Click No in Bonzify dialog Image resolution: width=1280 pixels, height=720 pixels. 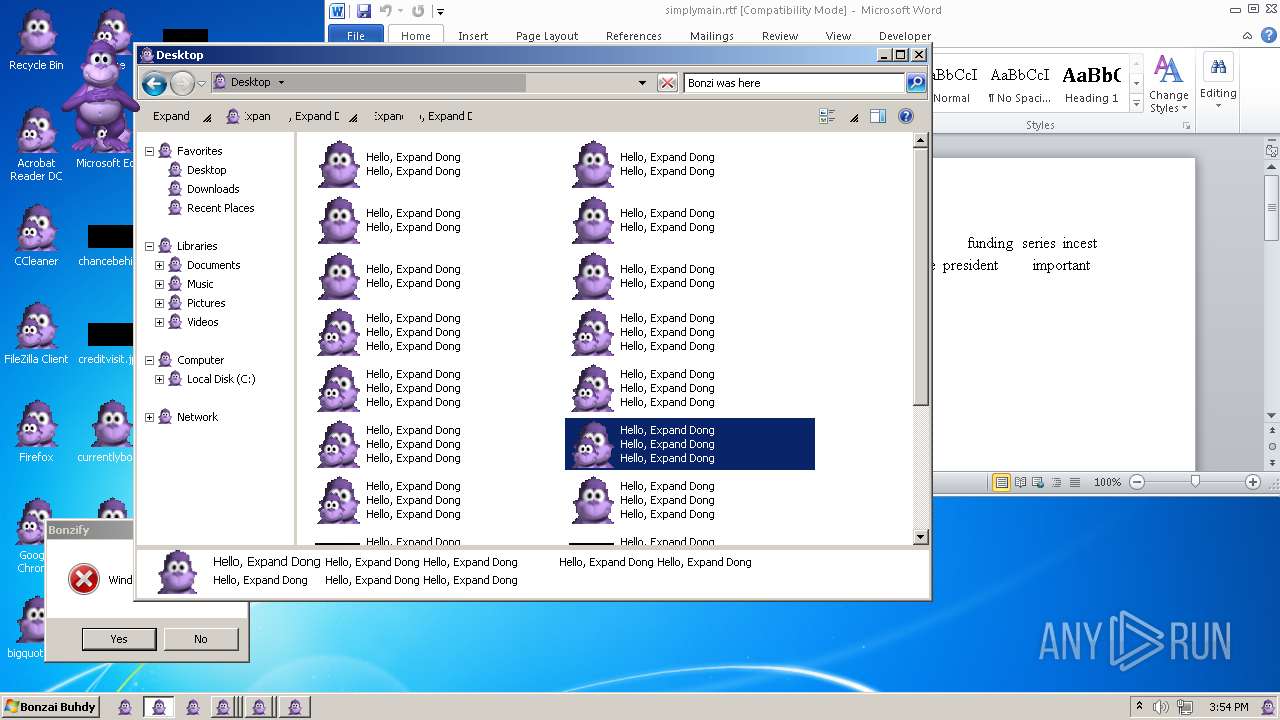pos(201,639)
